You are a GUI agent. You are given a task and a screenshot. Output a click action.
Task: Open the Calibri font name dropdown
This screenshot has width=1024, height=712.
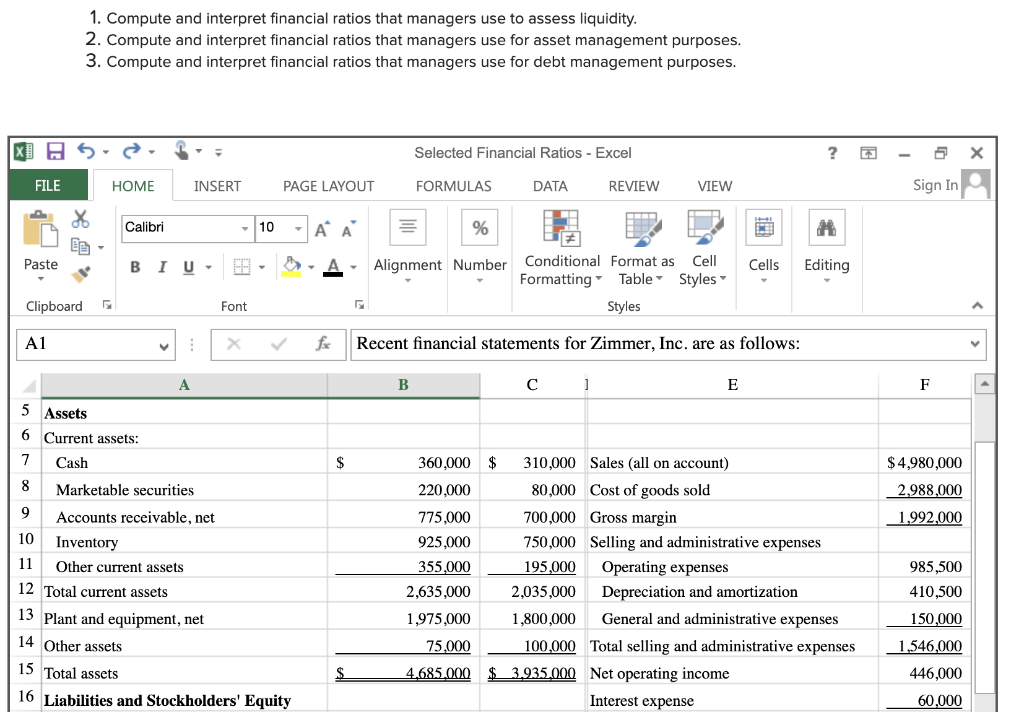tap(244, 228)
